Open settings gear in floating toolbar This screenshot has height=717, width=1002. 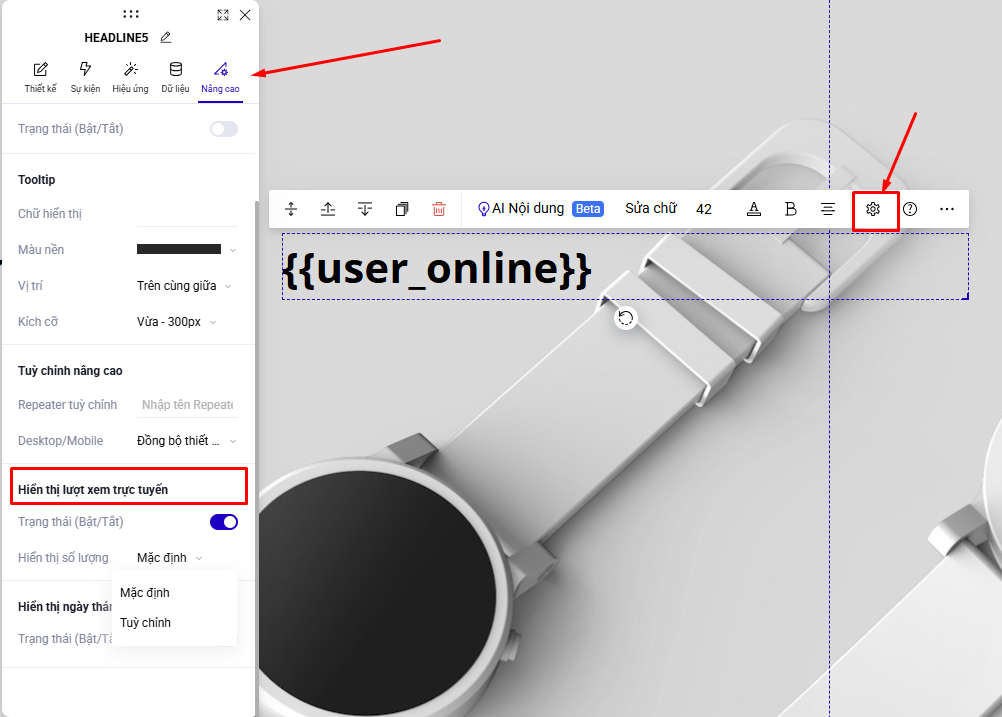[x=873, y=209]
